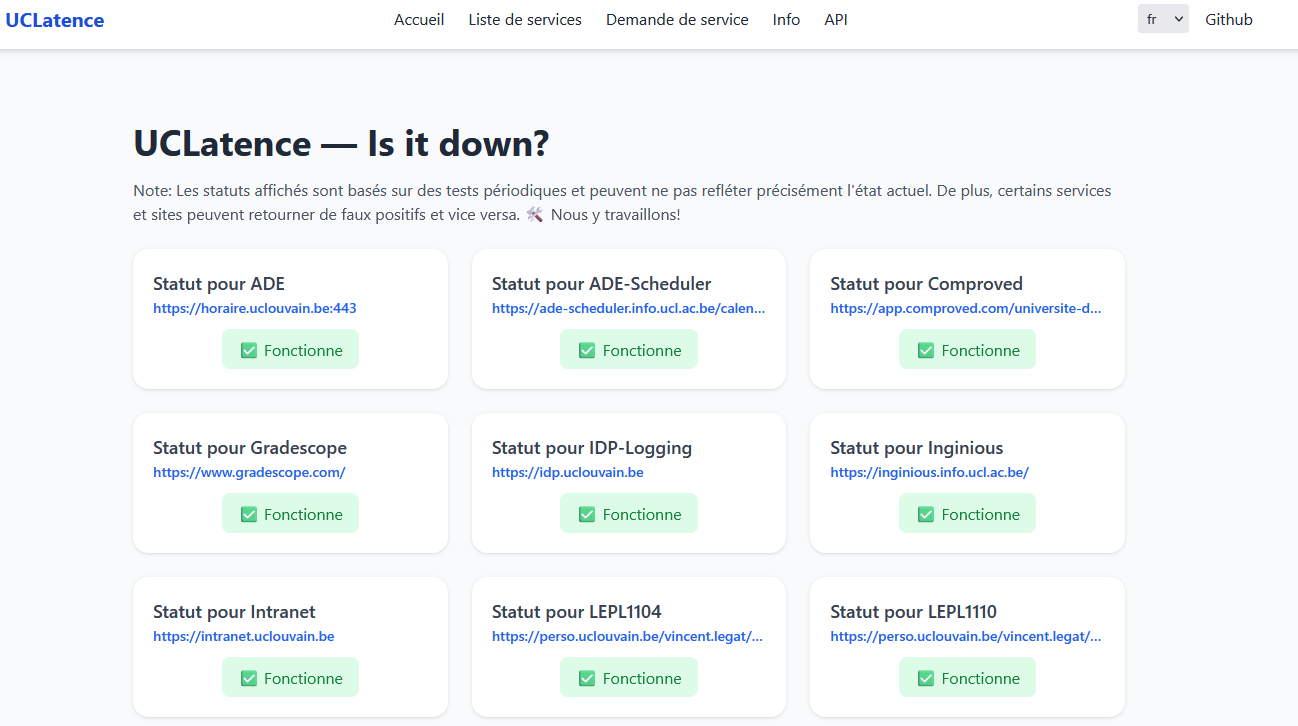Click the Intranet status checkmark icon
Viewport: 1298px width, 726px height.
[249, 678]
